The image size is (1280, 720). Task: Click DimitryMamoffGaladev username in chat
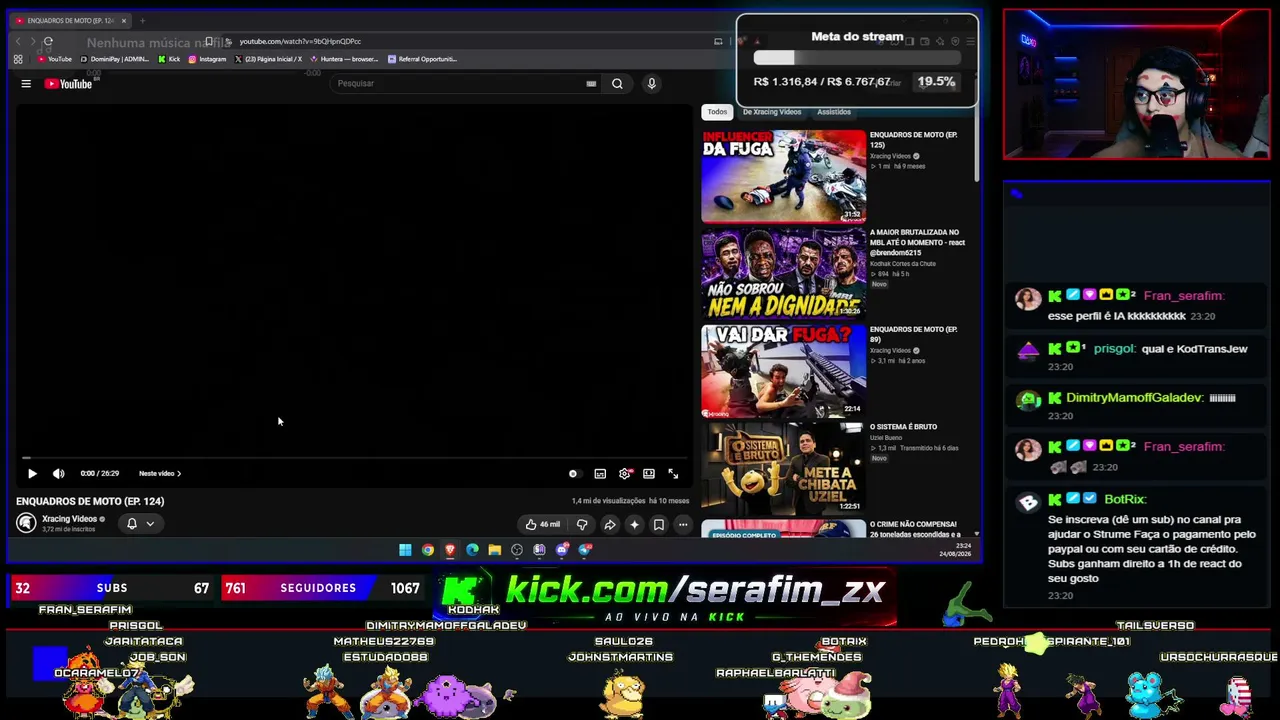[x=1135, y=398]
